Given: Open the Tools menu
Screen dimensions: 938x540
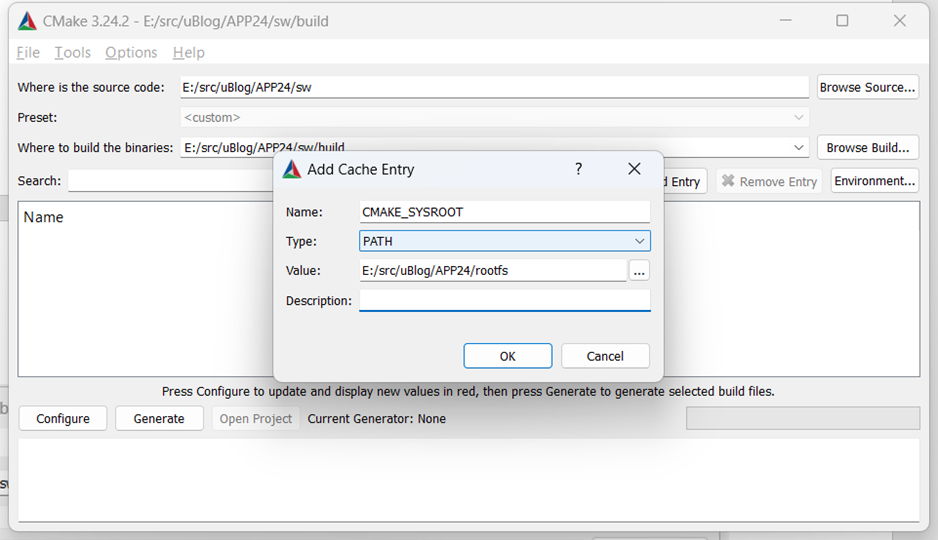Looking at the screenshot, I should [x=72, y=53].
